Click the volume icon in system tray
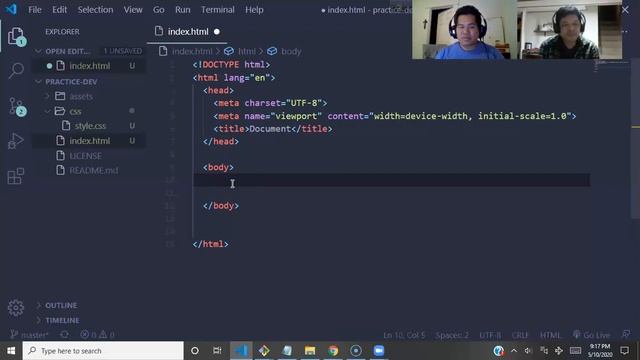 tap(528, 351)
